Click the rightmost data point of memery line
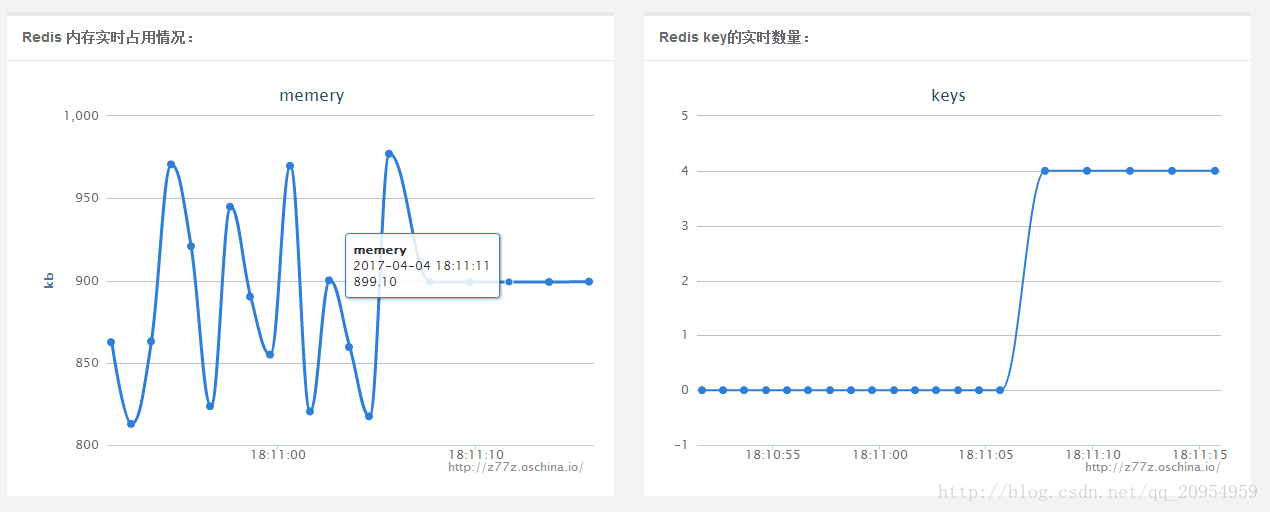Image resolution: width=1270 pixels, height=512 pixels. pyautogui.click(x=589, y=282)
